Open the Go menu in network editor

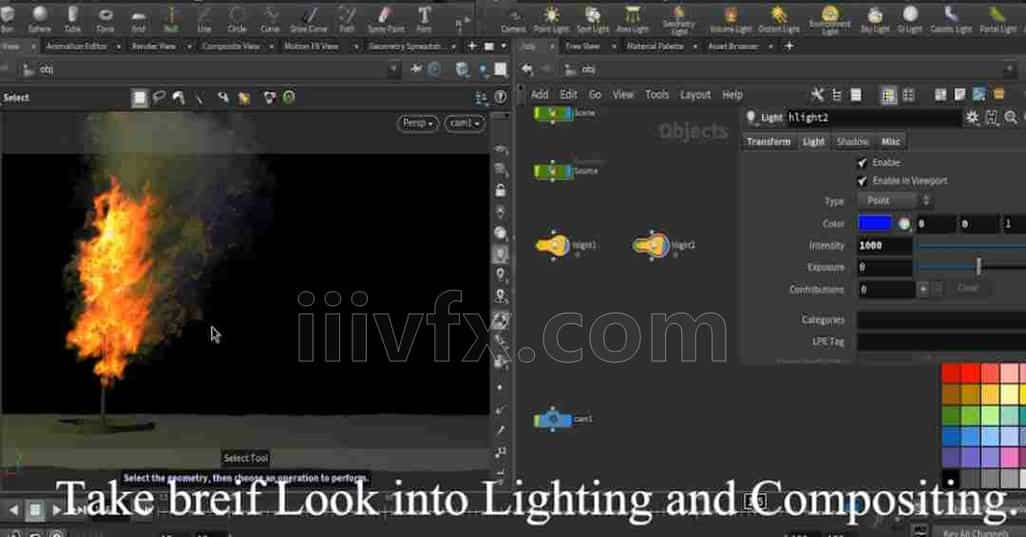click(x=595, y=95)
